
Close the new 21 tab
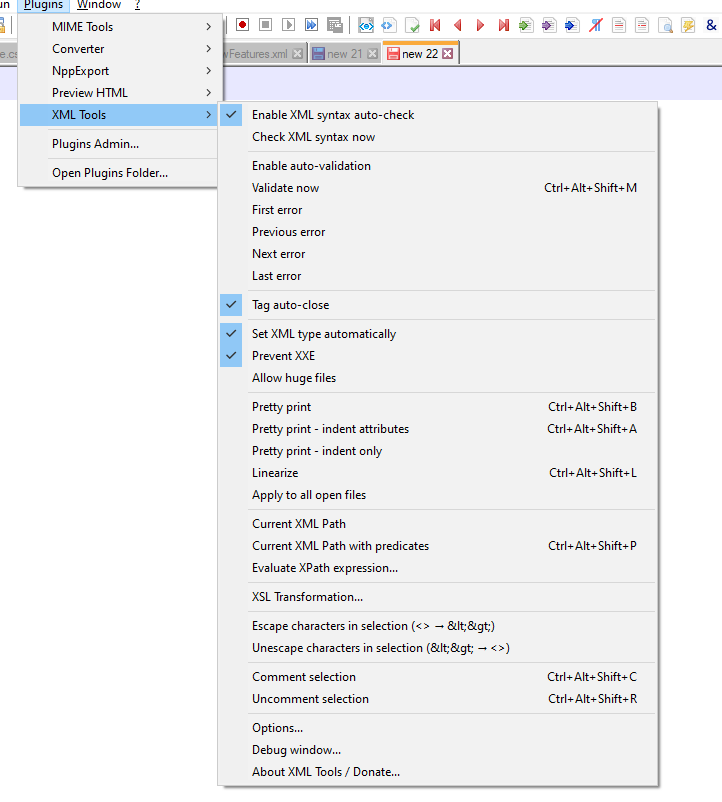pos(373,54)
